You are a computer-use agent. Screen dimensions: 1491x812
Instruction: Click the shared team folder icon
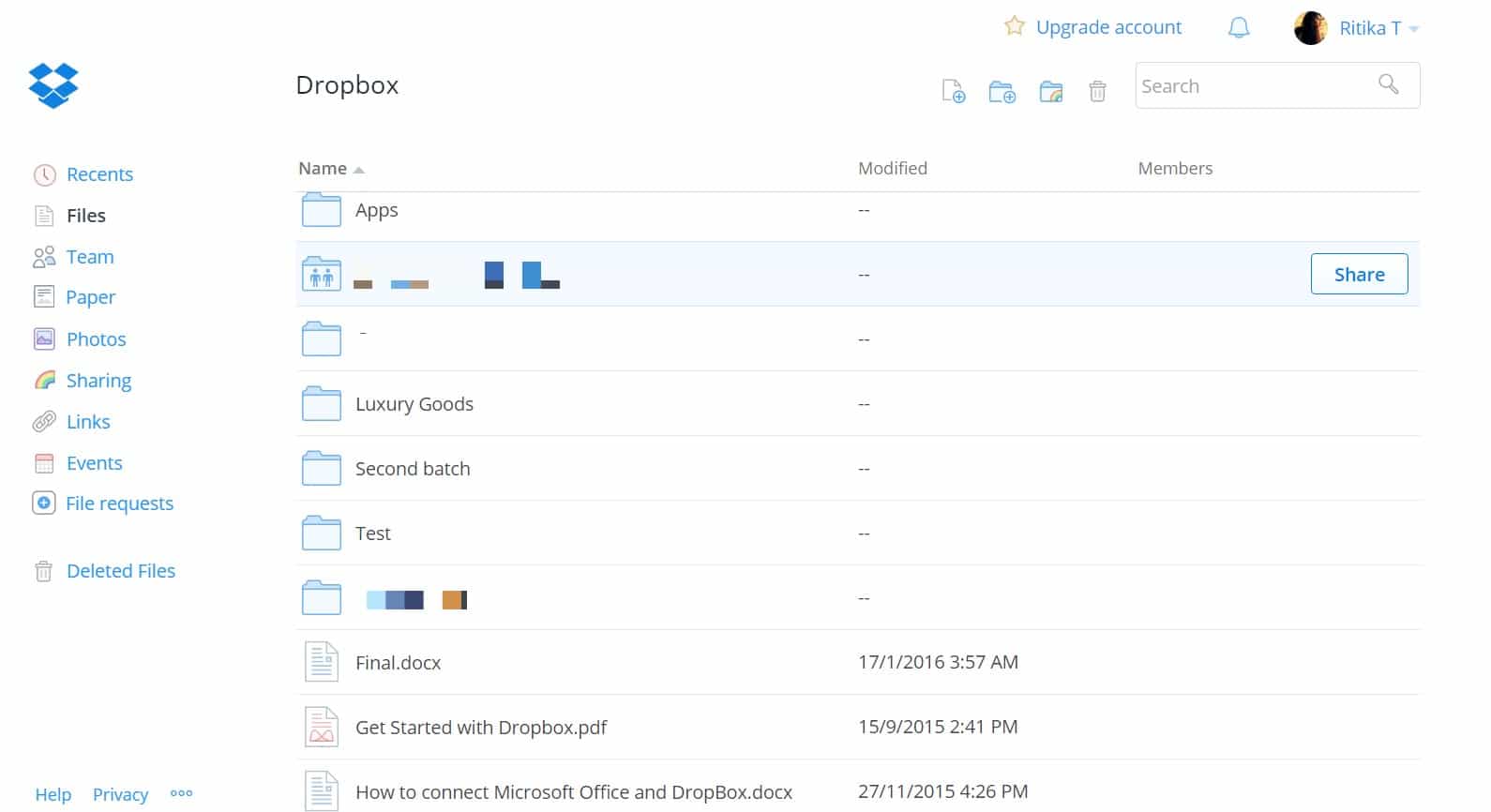coord(321,274)
